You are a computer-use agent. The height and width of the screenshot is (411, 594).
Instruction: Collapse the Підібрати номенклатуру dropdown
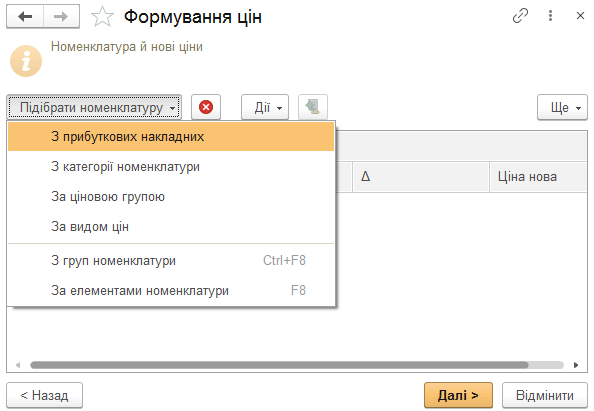[x=94, y=107]
